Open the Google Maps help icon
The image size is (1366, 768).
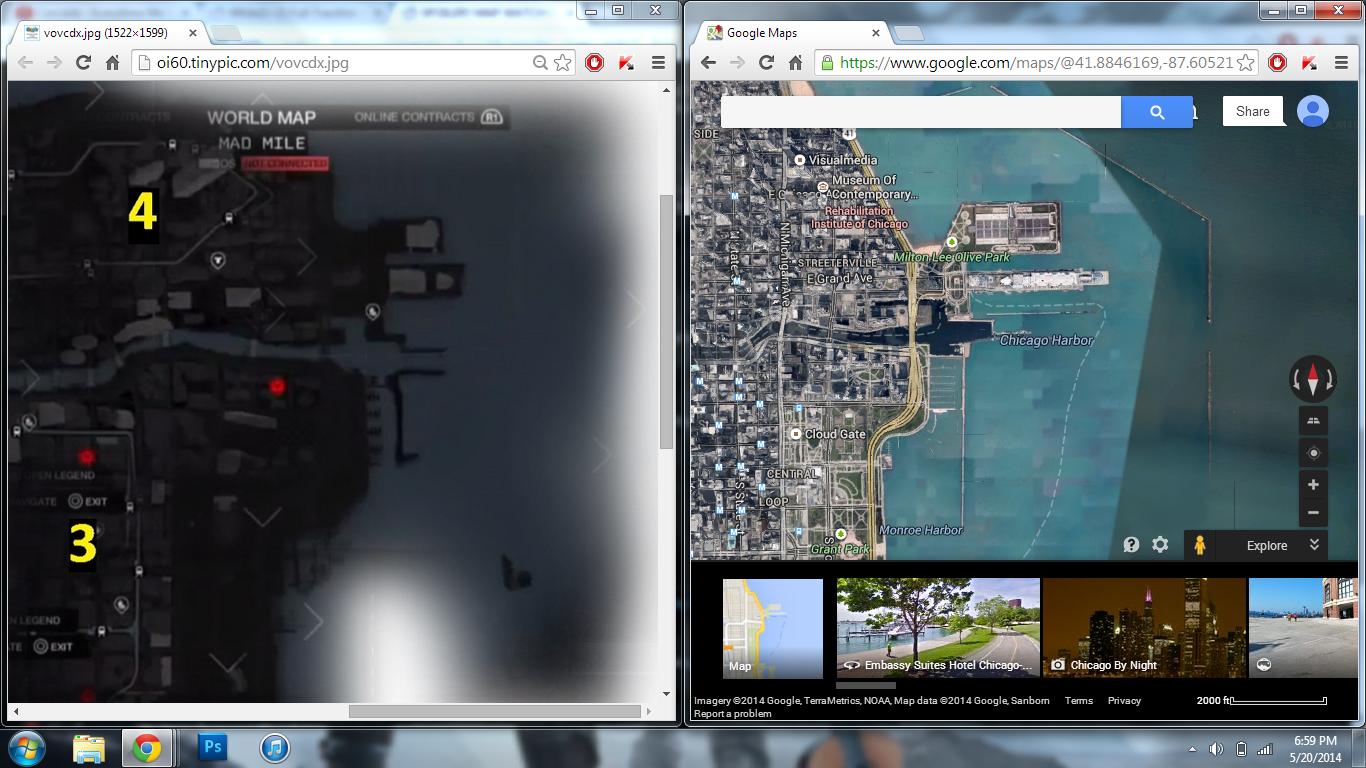[1131, 545]
